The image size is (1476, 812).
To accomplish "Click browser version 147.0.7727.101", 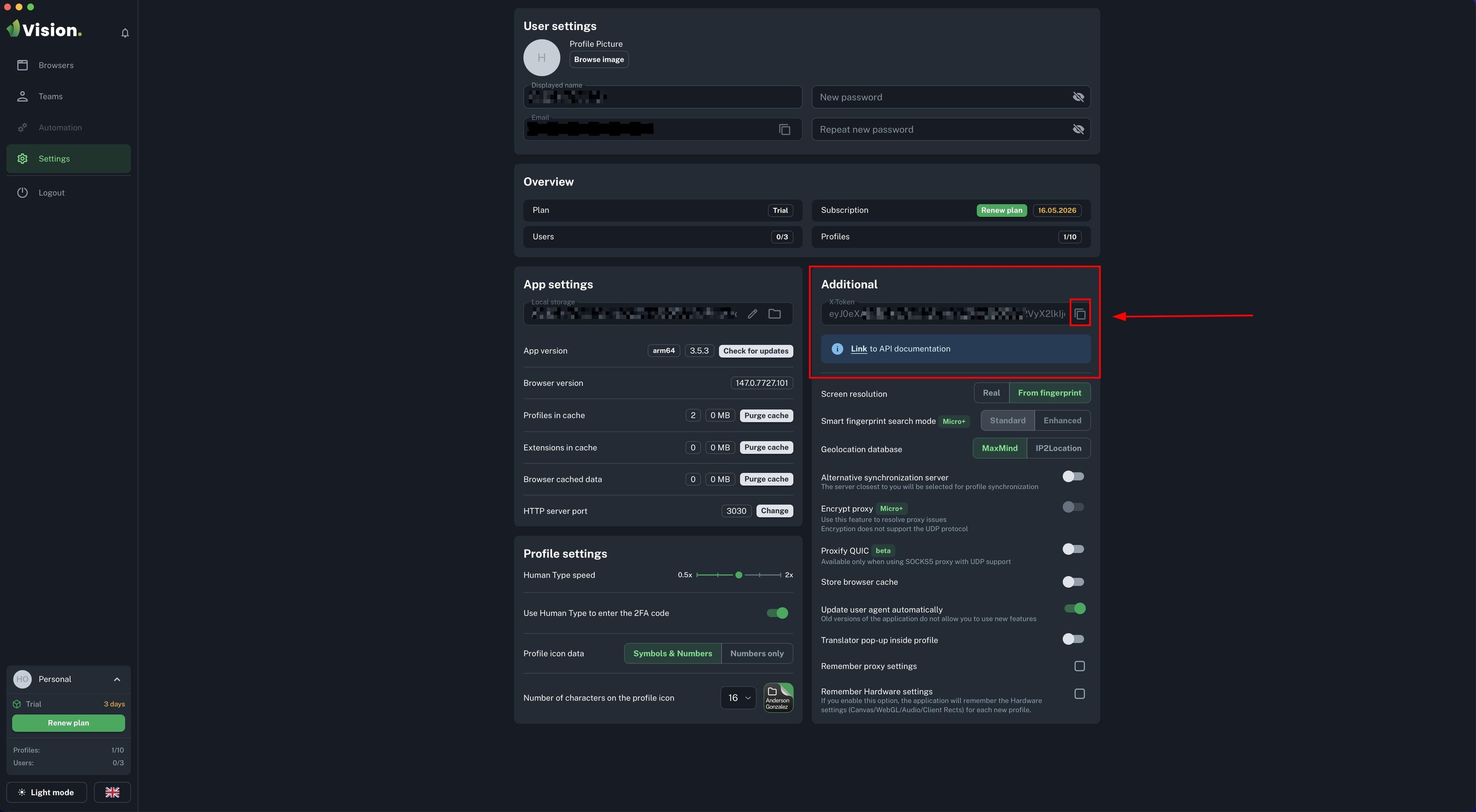I will 761,383.
